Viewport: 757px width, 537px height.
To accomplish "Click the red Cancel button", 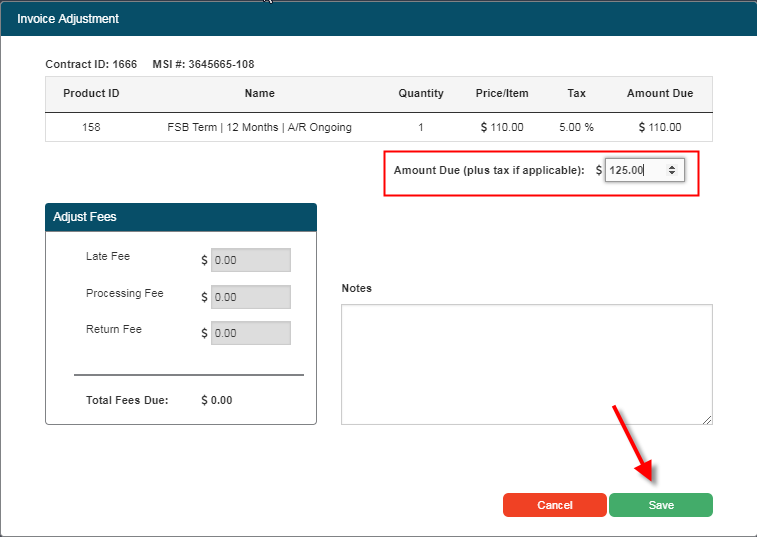I will tap(554, 505).
